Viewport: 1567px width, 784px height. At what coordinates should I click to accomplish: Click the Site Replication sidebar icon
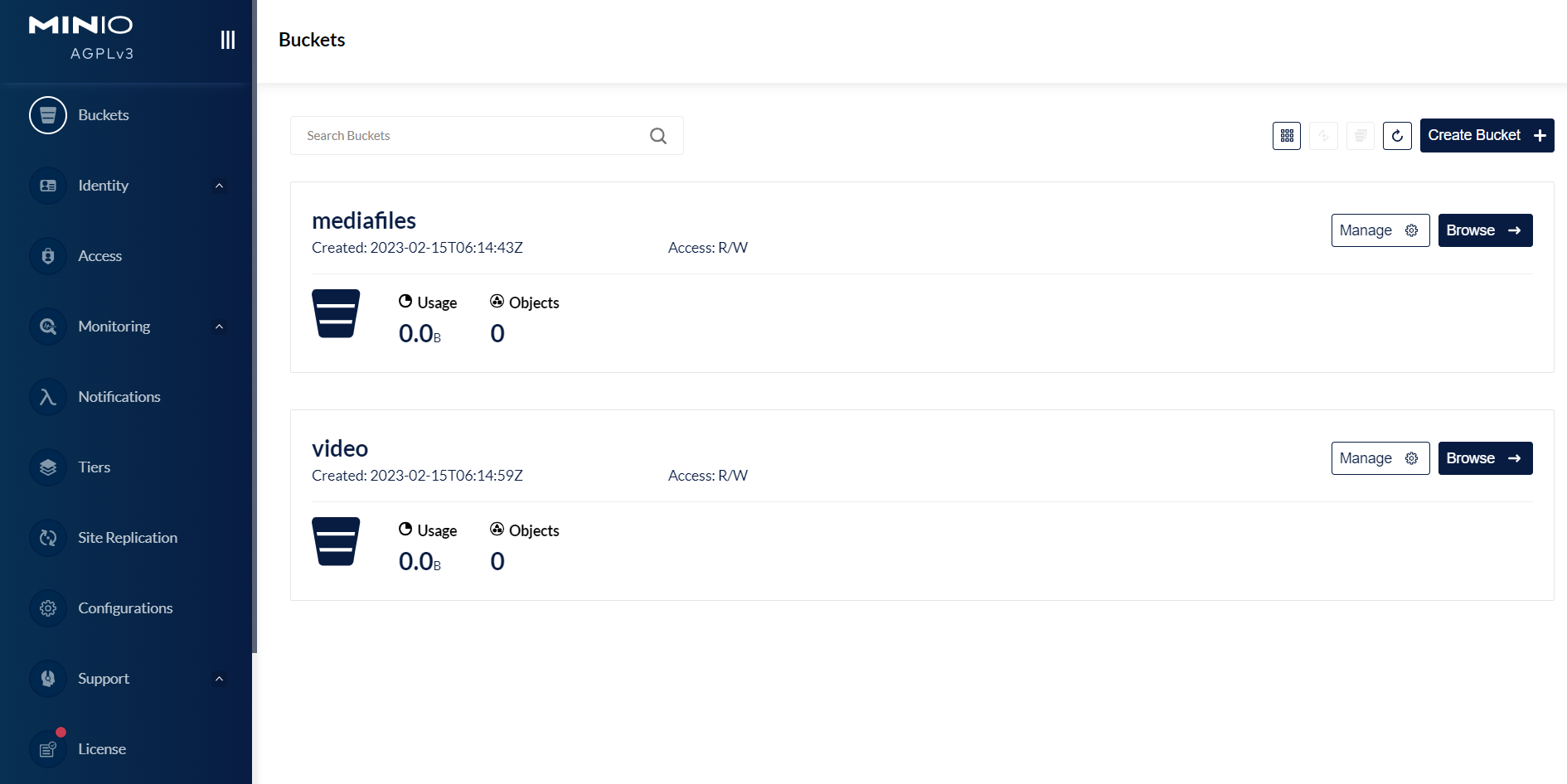tap(48, 538)
